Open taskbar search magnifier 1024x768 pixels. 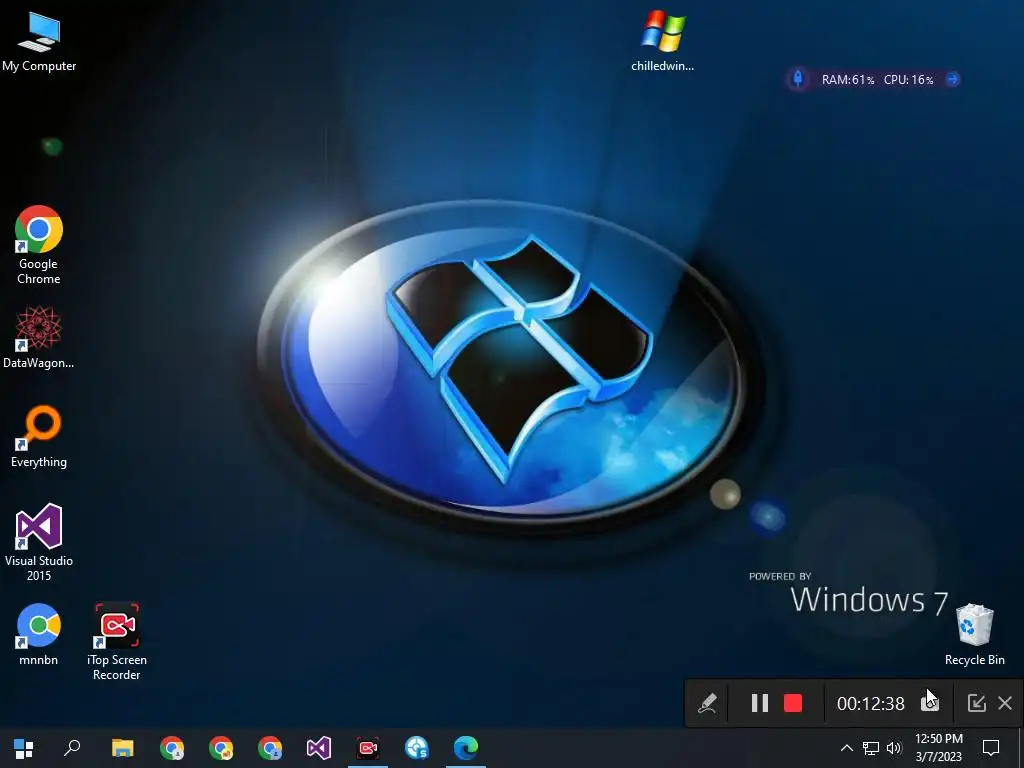click(x=72, y=748)
